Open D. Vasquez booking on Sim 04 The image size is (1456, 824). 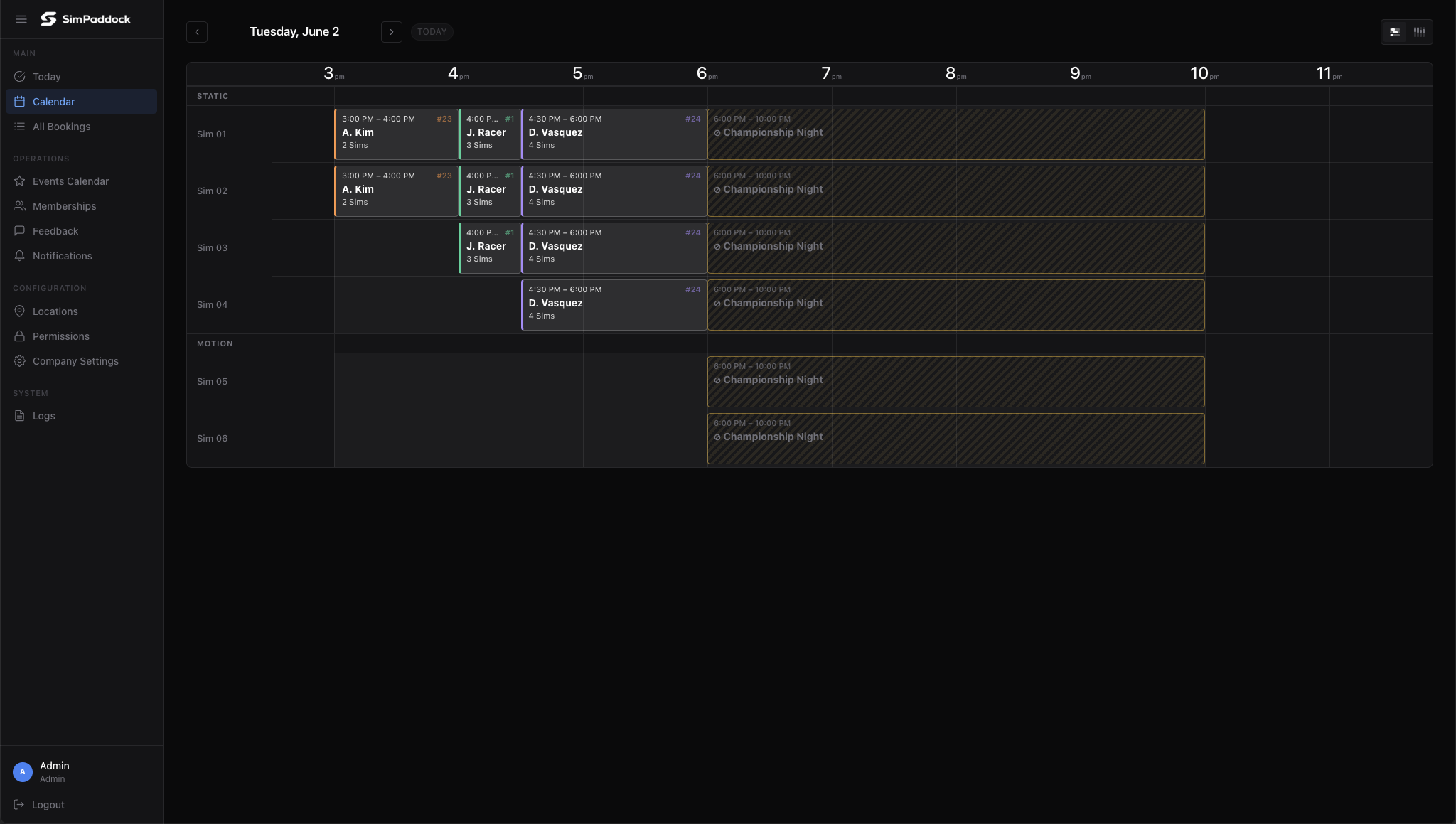tap(614, 305)
